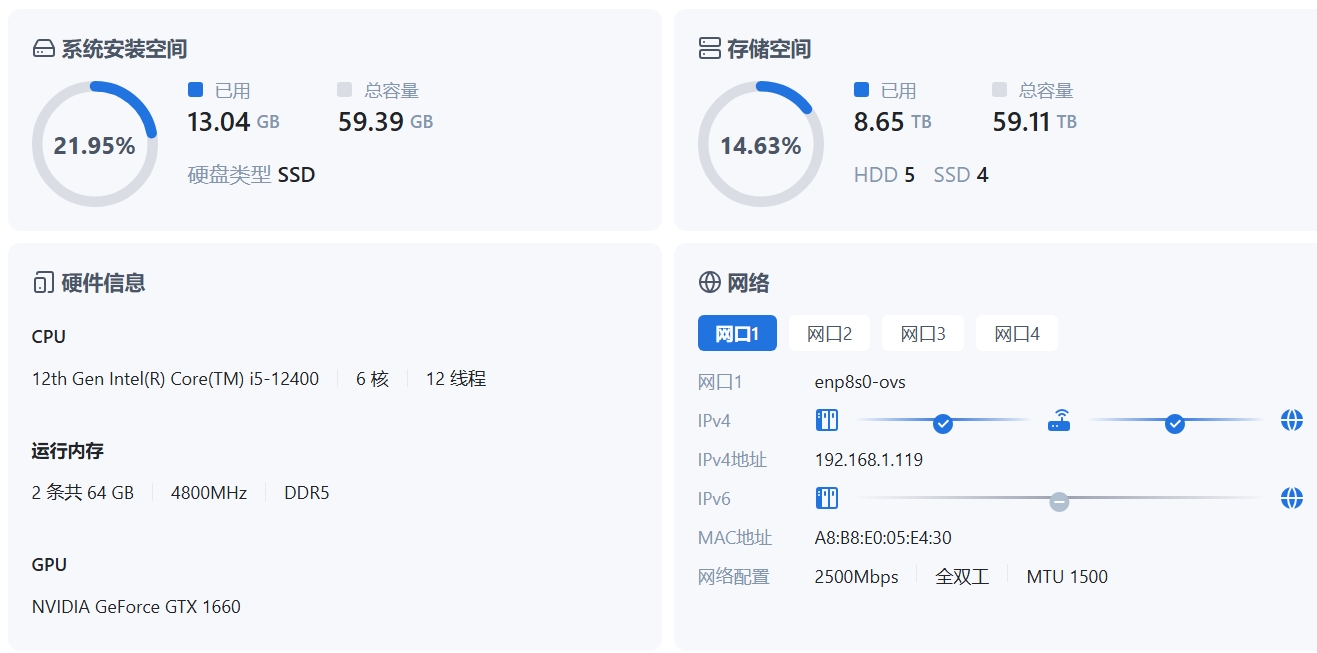Click the checkmark between router and internet
Screen dimensions: 1317x653
(1174, 424)
